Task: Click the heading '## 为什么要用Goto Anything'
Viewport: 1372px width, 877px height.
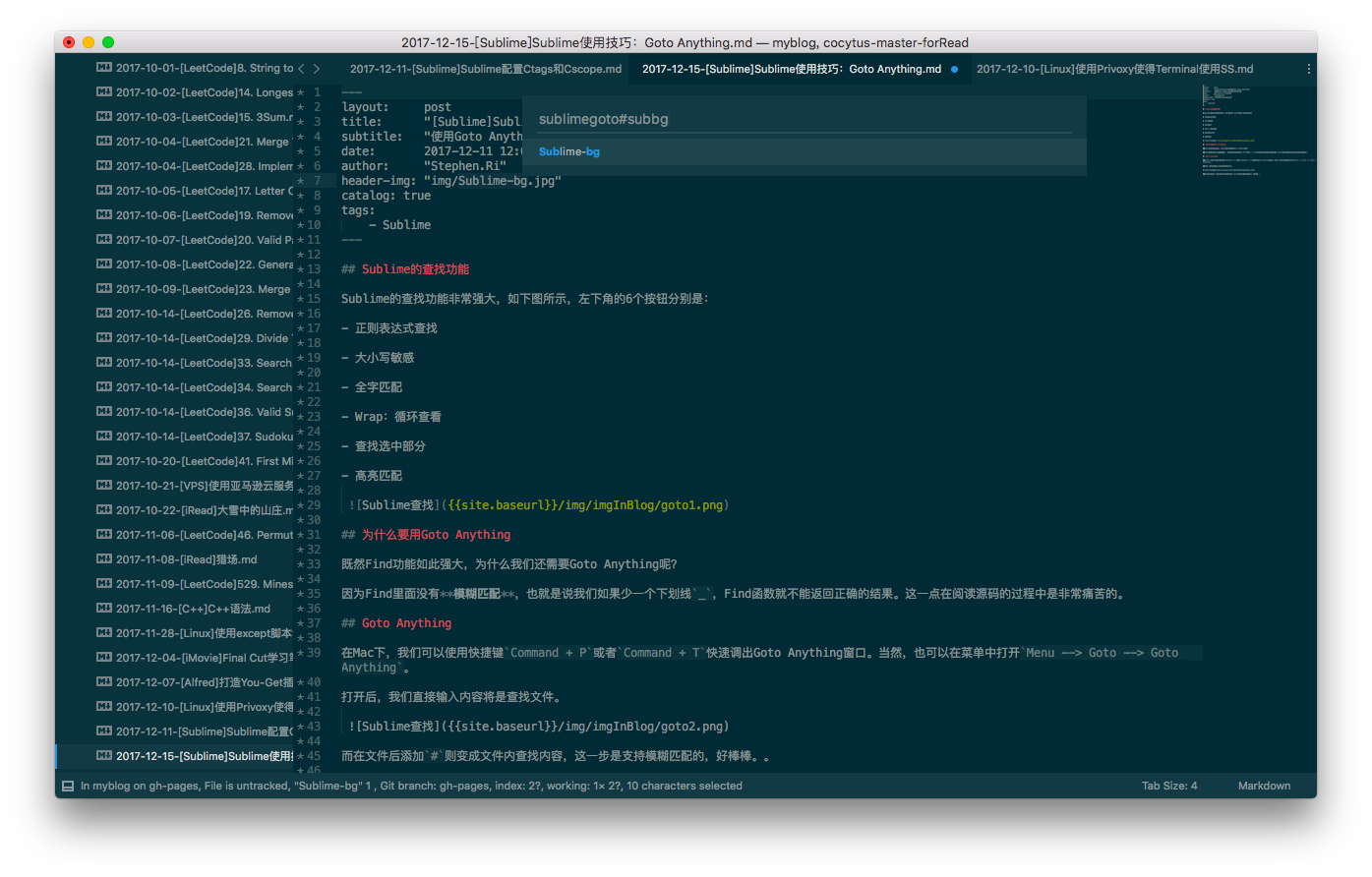Action: coord(426,535)
